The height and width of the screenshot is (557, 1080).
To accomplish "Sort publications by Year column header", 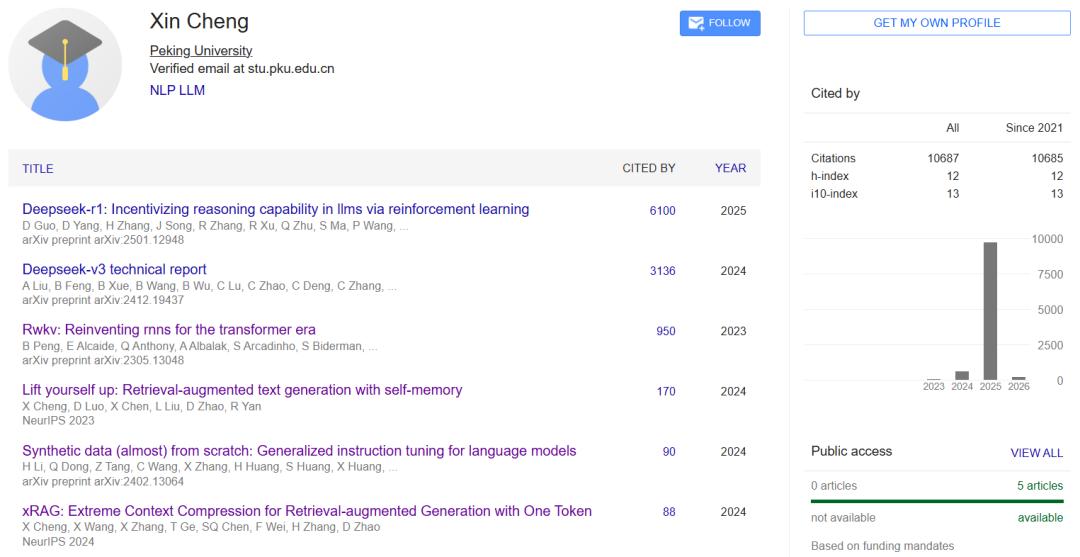I will [730, 169].
